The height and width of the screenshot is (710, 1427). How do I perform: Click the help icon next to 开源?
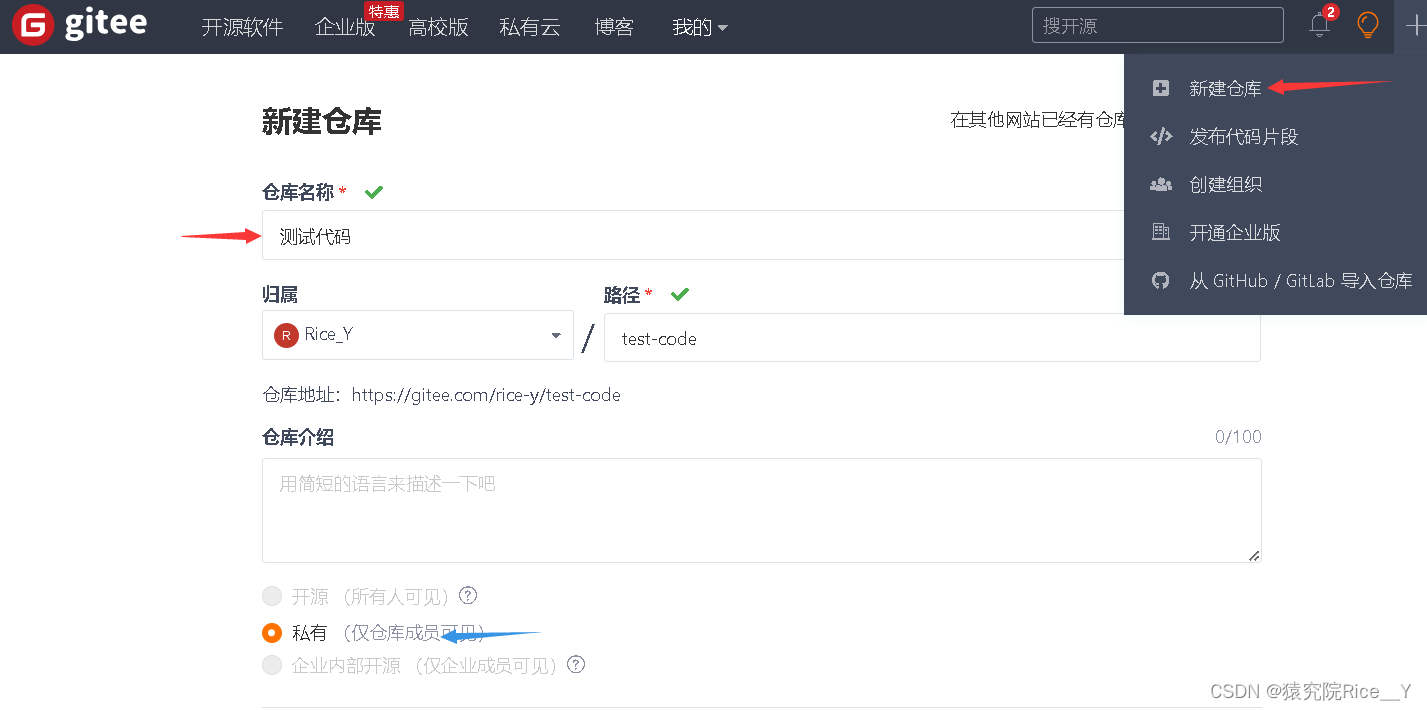point(468,596)
